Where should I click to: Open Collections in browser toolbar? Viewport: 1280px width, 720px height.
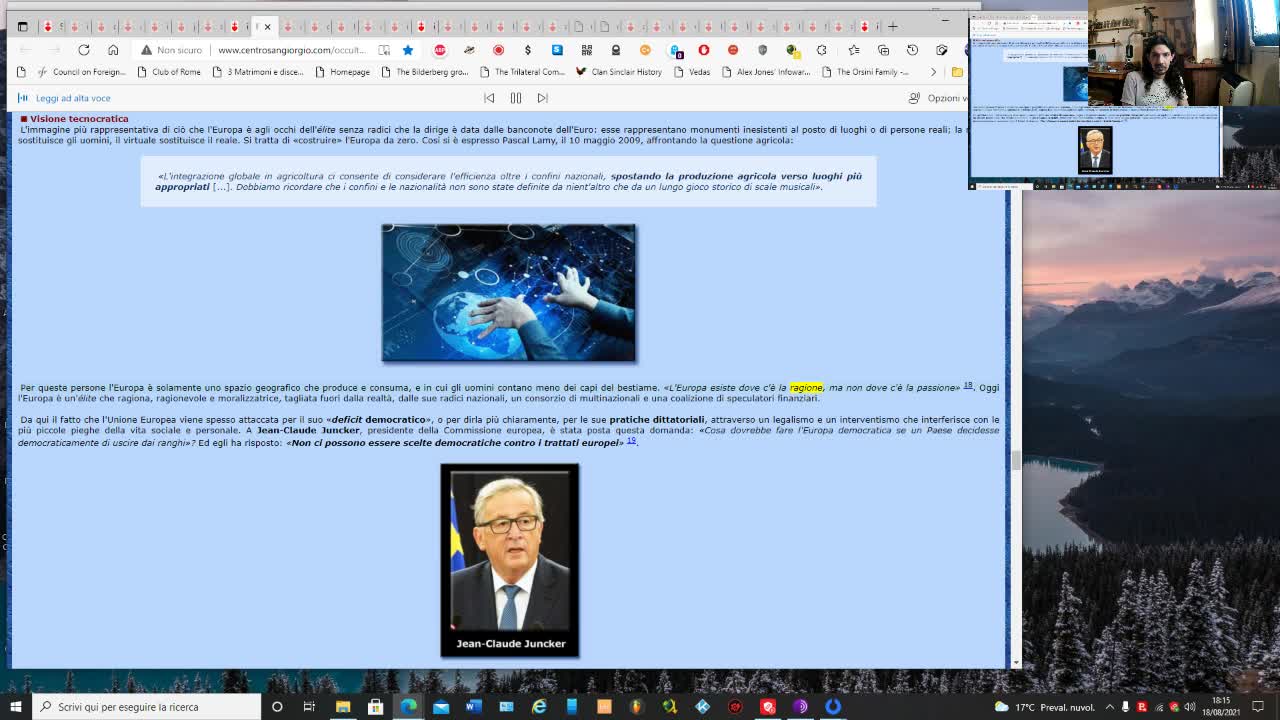(883, 50)
